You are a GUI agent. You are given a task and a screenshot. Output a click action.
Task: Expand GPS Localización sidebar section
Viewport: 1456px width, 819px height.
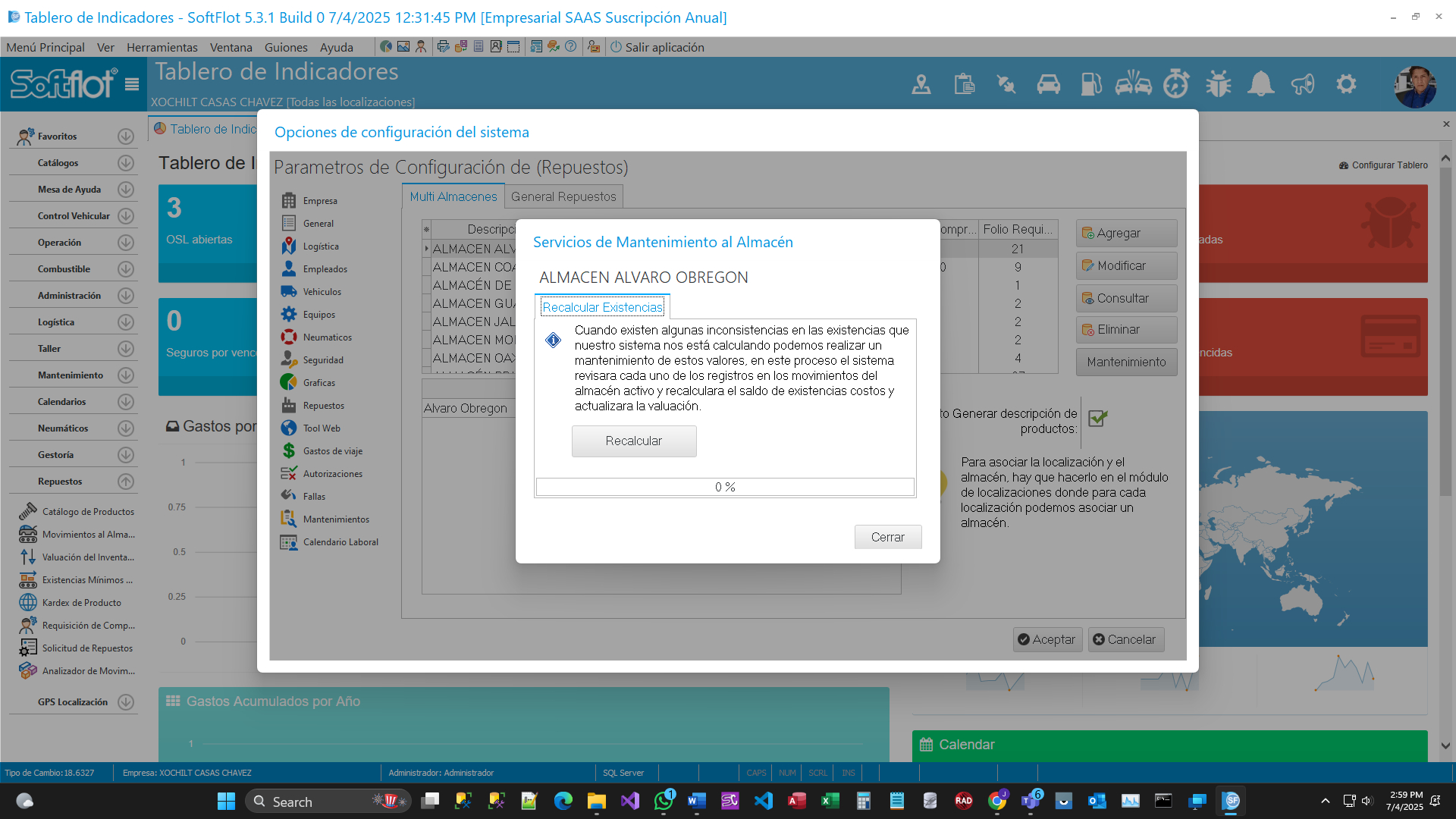click(126, 702)
